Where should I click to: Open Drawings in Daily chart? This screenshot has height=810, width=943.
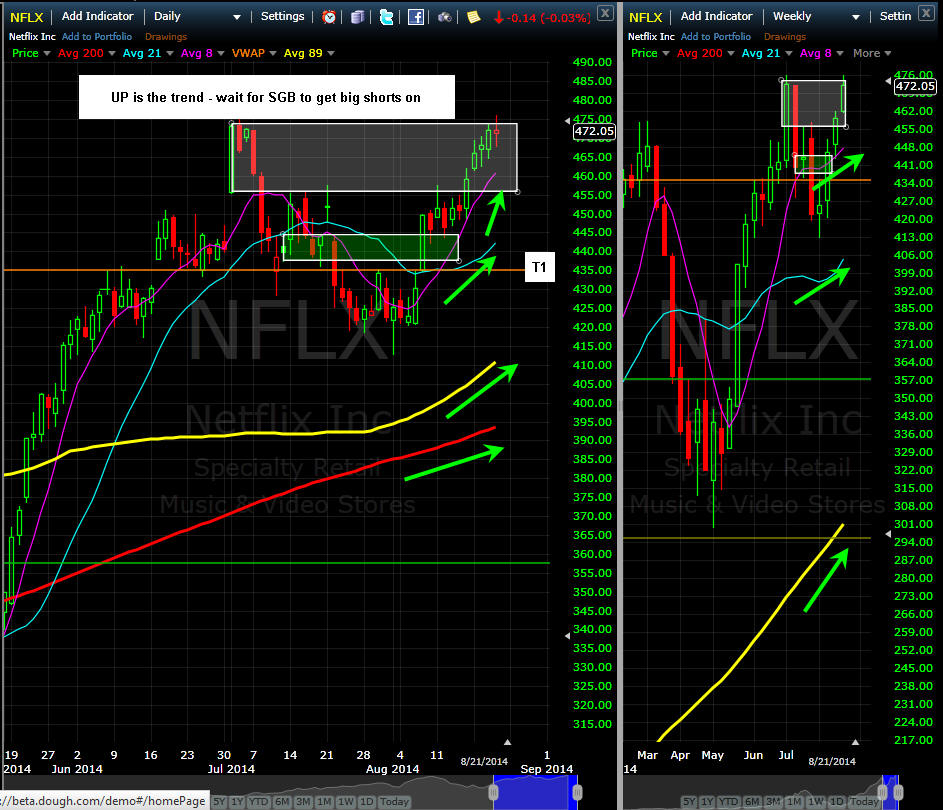pyautogui.click(x=166, y=37)
